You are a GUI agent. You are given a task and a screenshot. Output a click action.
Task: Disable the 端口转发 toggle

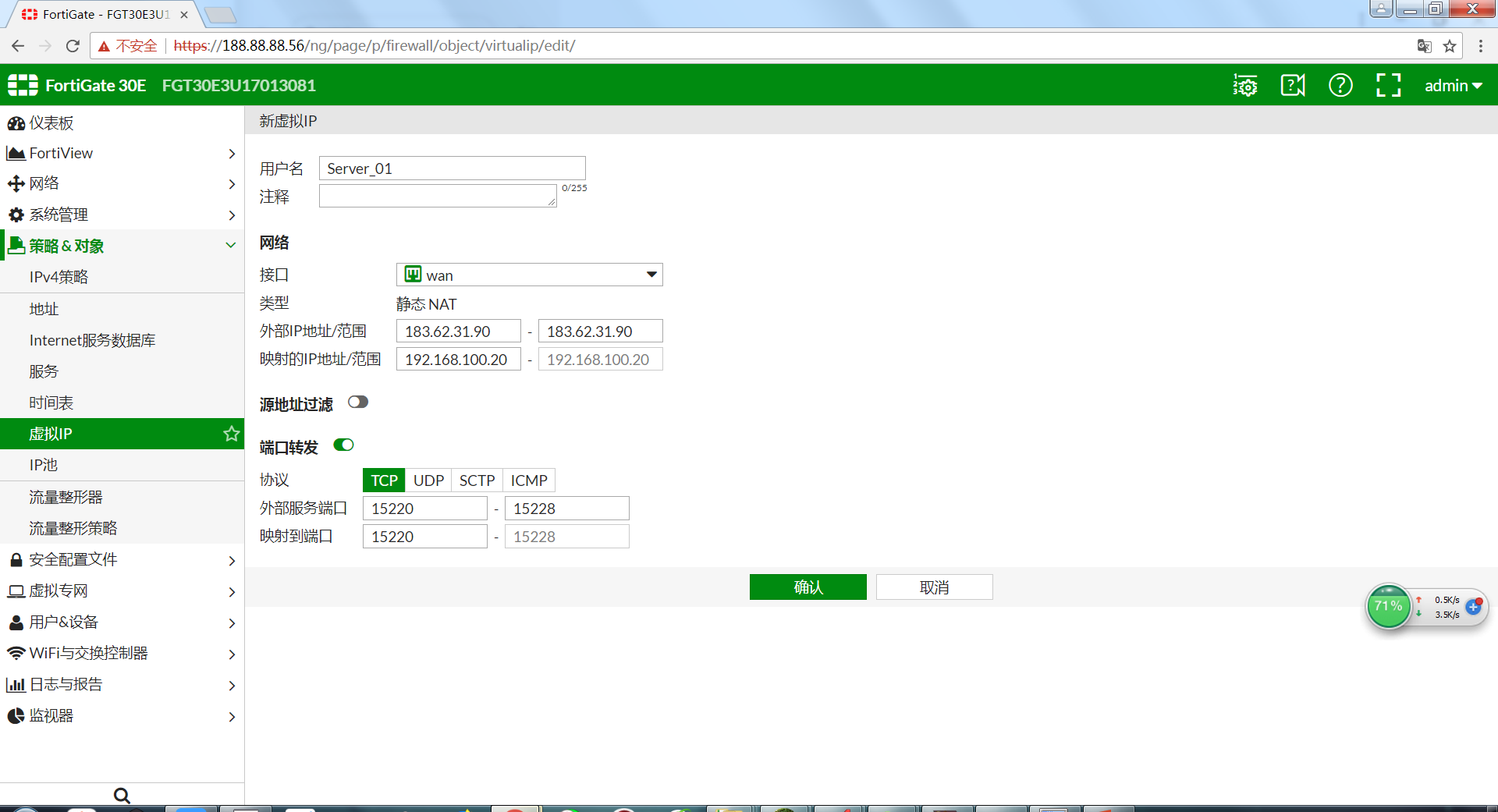343,445
